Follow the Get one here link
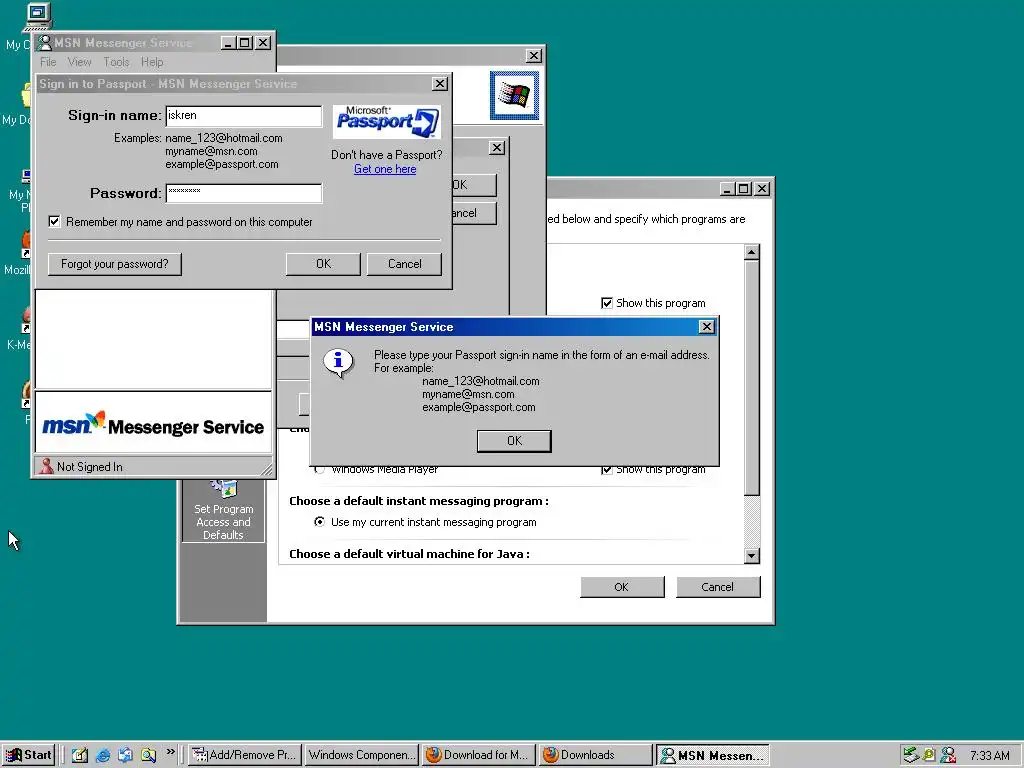Image resolution: width=1024 pixels, height=768 pixels. tap(385, 169)
